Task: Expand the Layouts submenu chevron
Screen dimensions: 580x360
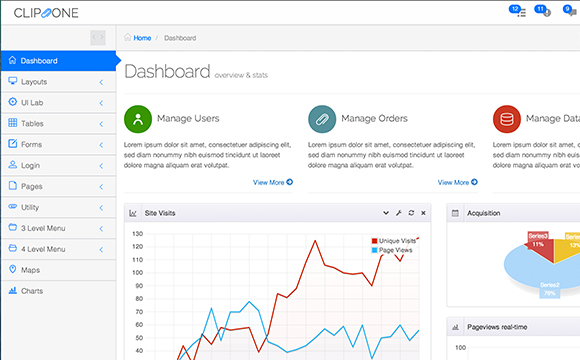Action: (x=101, y=82)
